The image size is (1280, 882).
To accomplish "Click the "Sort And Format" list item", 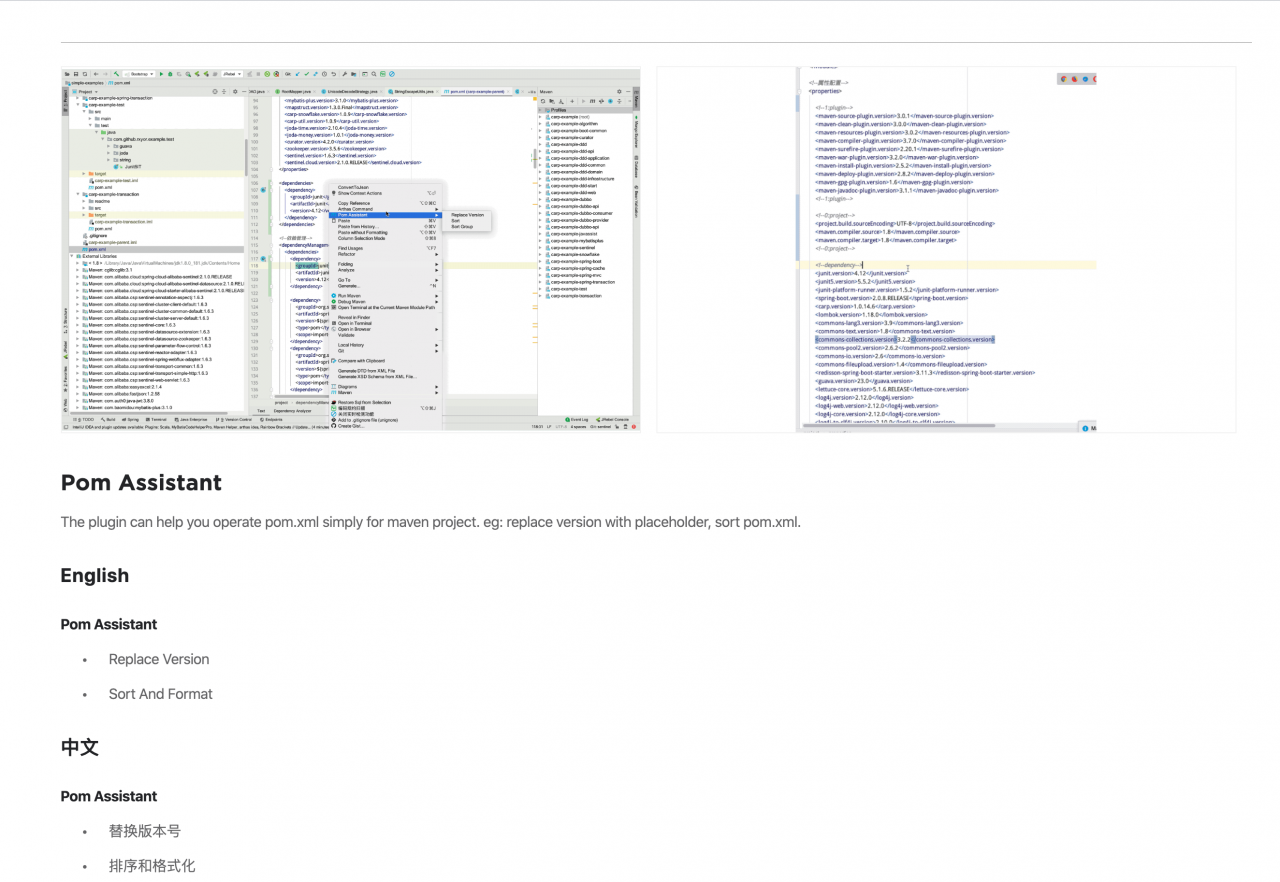I will click(161, 694).
